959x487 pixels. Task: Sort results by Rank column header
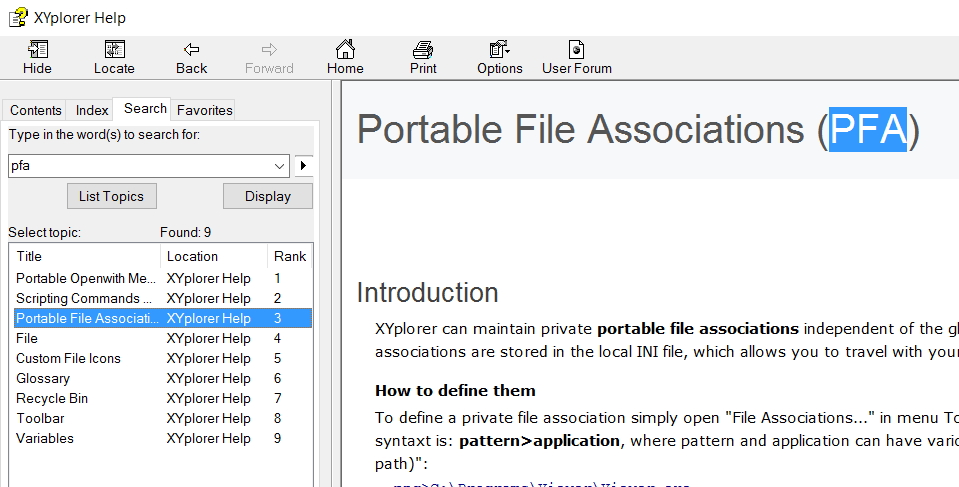pyautogui.click(x=289, y=256)
